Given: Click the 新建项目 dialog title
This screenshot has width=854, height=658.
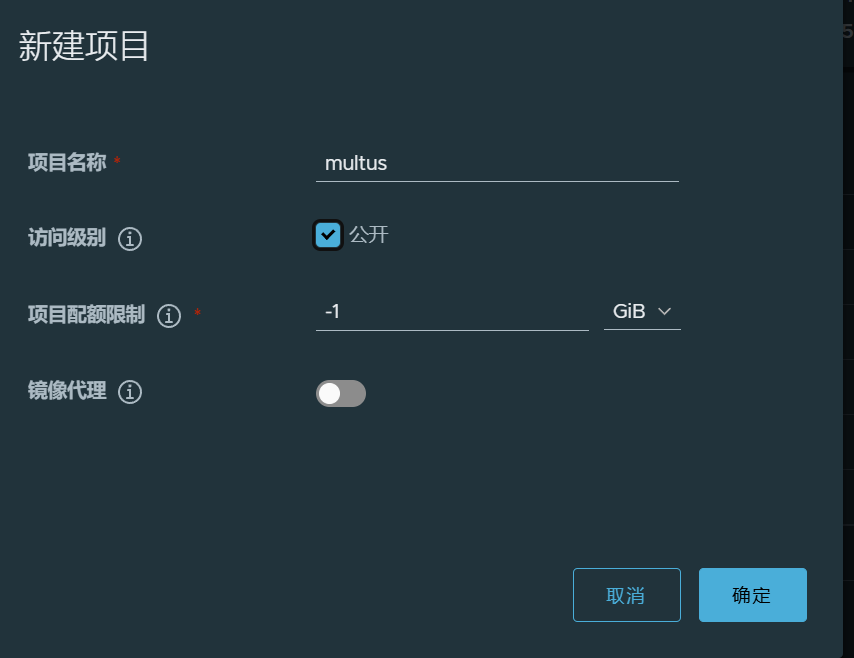Looking at the screenshot, I should click(84, 46).
